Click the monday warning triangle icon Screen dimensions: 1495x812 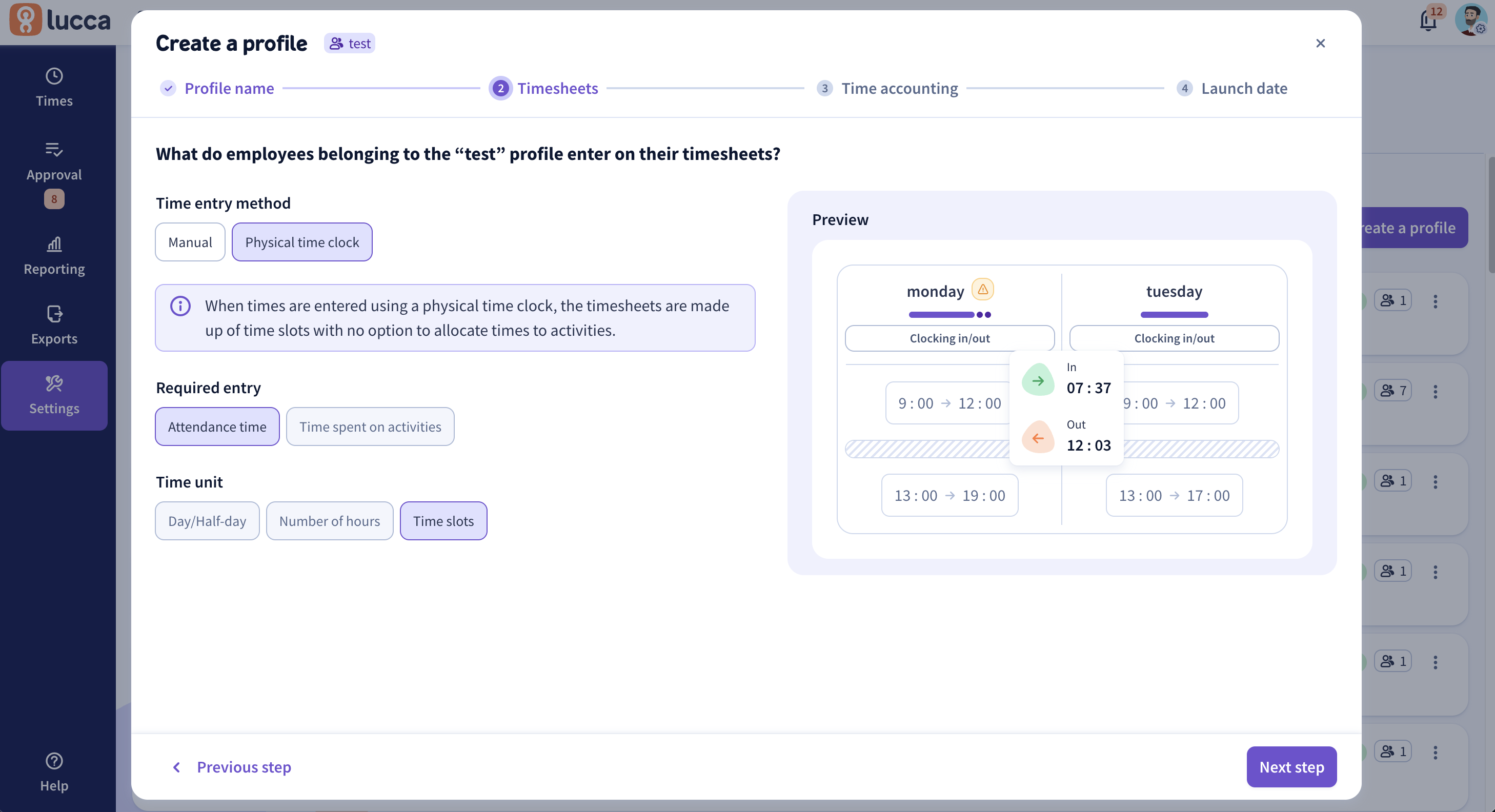(x=982, y=289)
